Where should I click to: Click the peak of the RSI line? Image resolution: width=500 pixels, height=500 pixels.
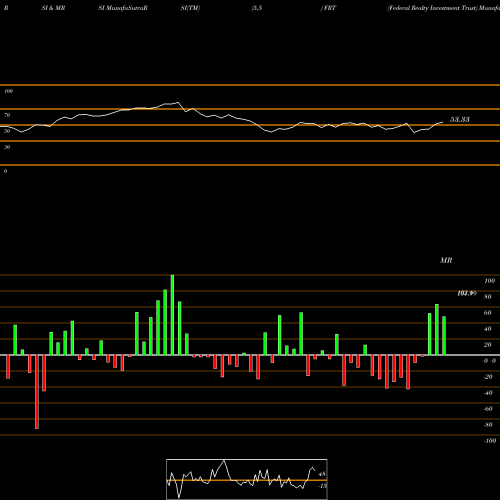point(178,102)
